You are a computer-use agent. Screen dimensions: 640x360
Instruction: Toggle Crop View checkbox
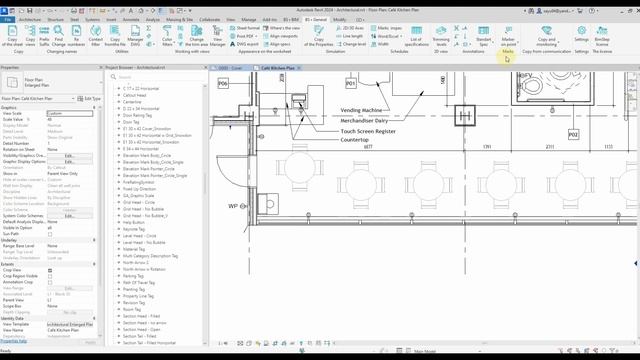[x=50, y=270]
